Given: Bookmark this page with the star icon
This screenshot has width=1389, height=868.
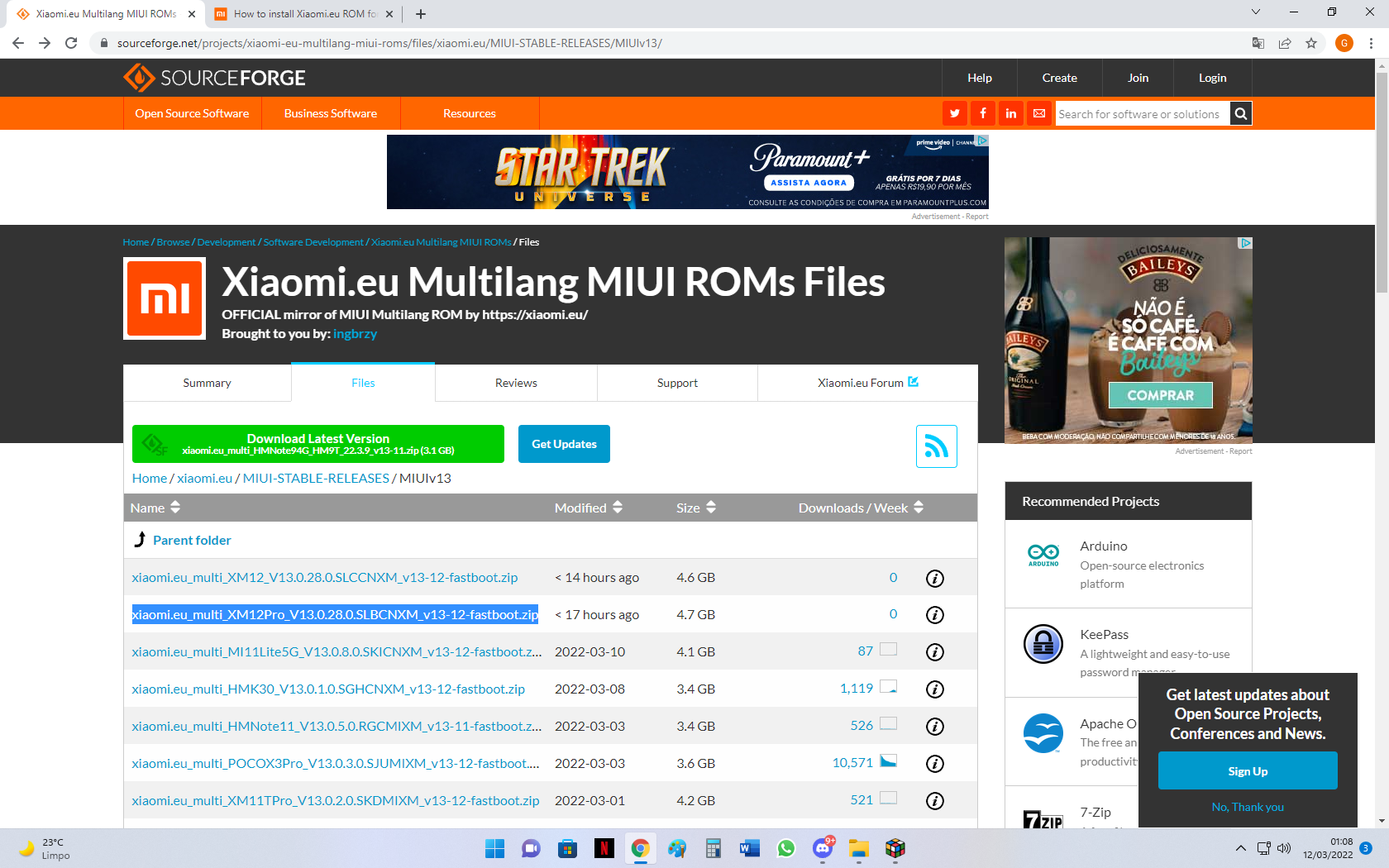Looking at the screenshot, I should pos(1311,43).
